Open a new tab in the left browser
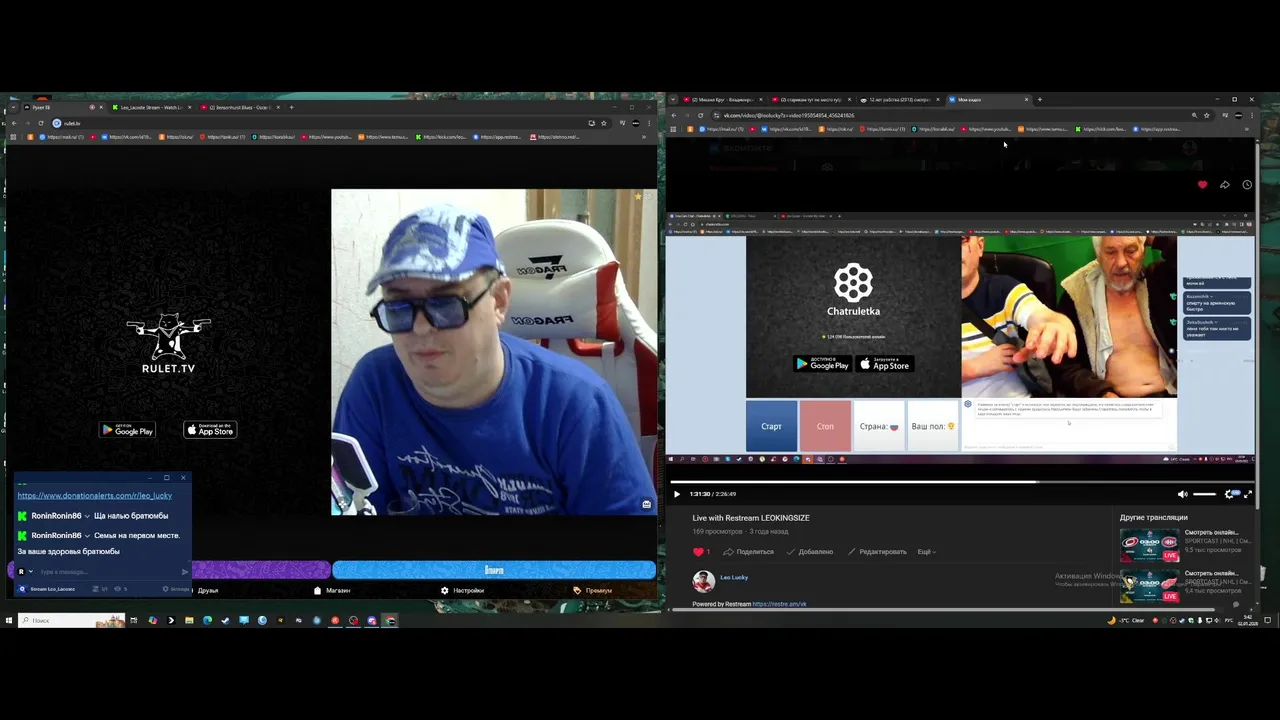The image size is (1280, 720). coord(291,107)
